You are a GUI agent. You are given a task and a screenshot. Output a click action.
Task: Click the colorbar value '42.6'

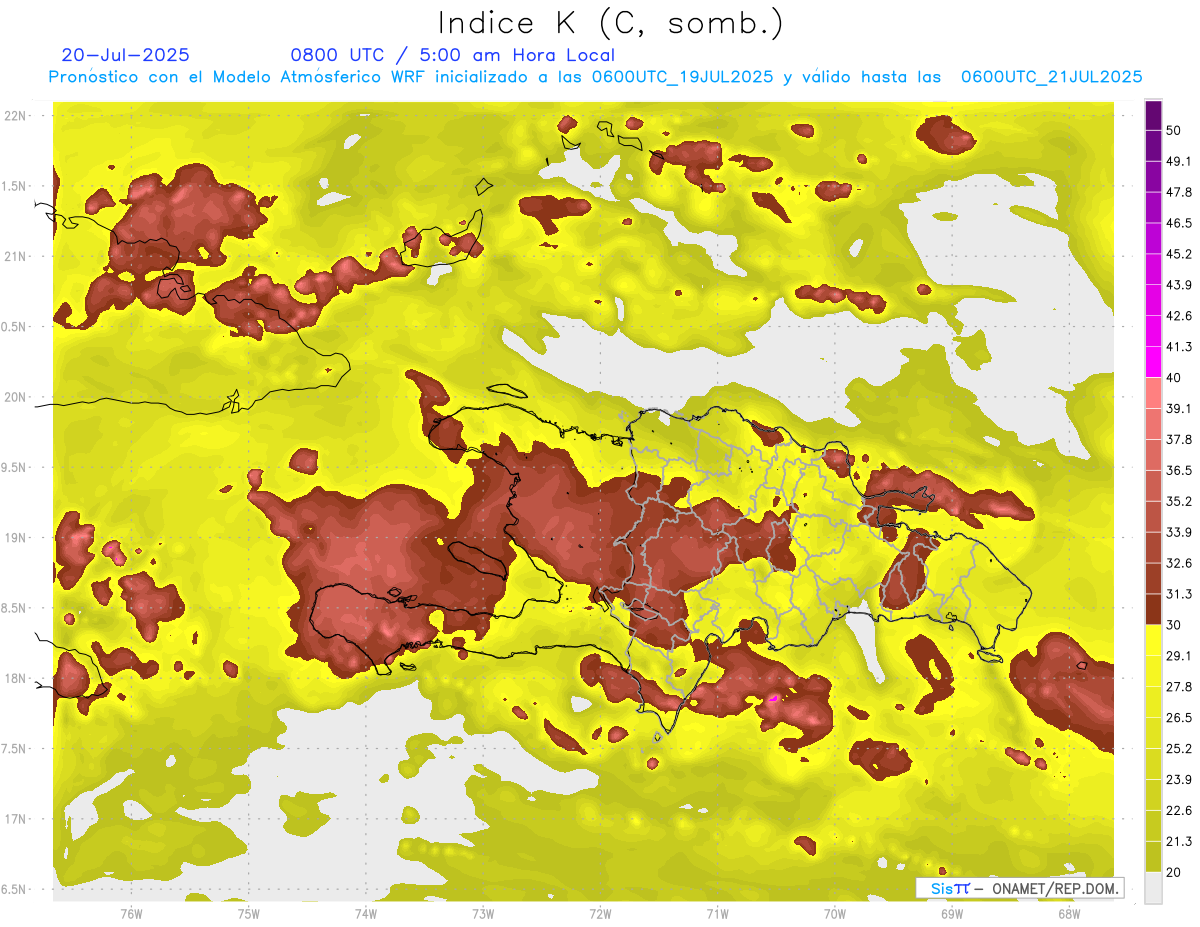click(x=1179, y=316)
